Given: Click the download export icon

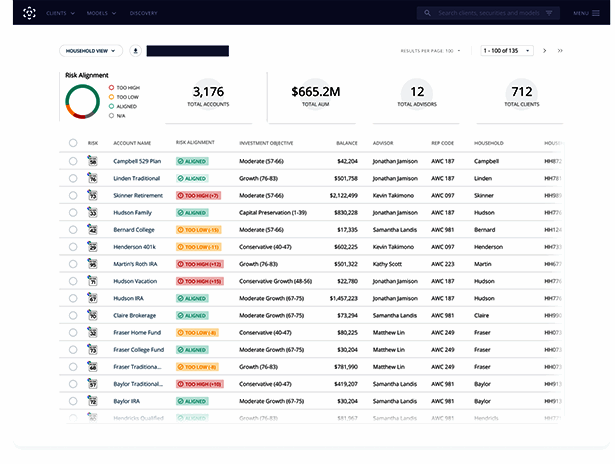Looking at the screenshot, I should coord(135,50).
